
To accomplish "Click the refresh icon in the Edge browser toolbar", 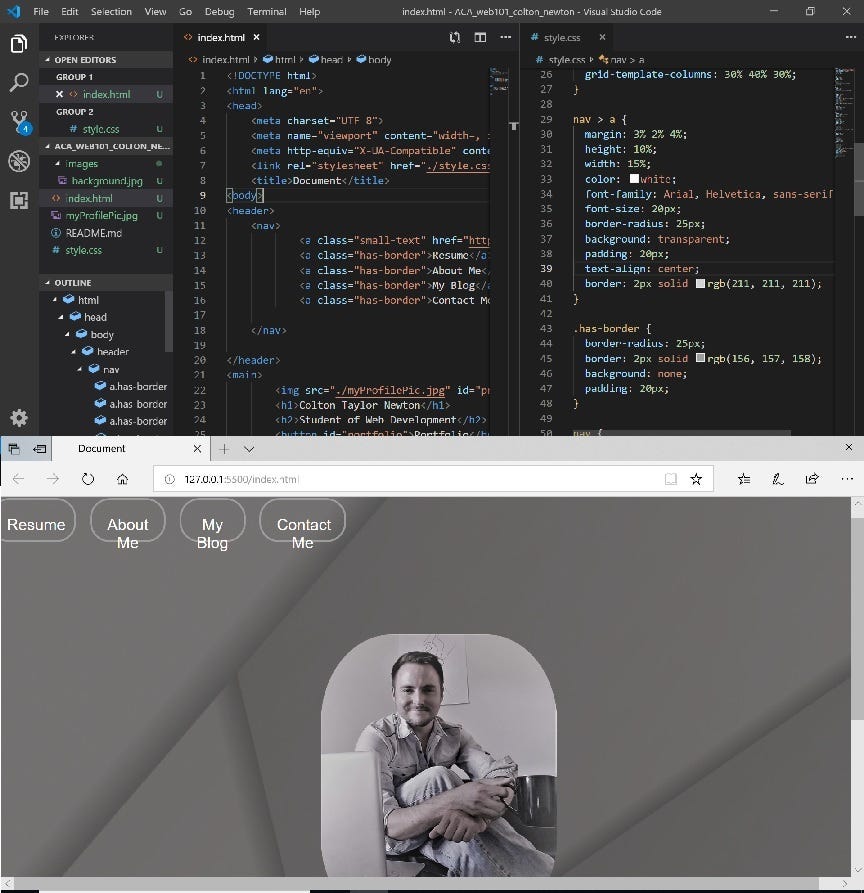I will pos(88,479).
